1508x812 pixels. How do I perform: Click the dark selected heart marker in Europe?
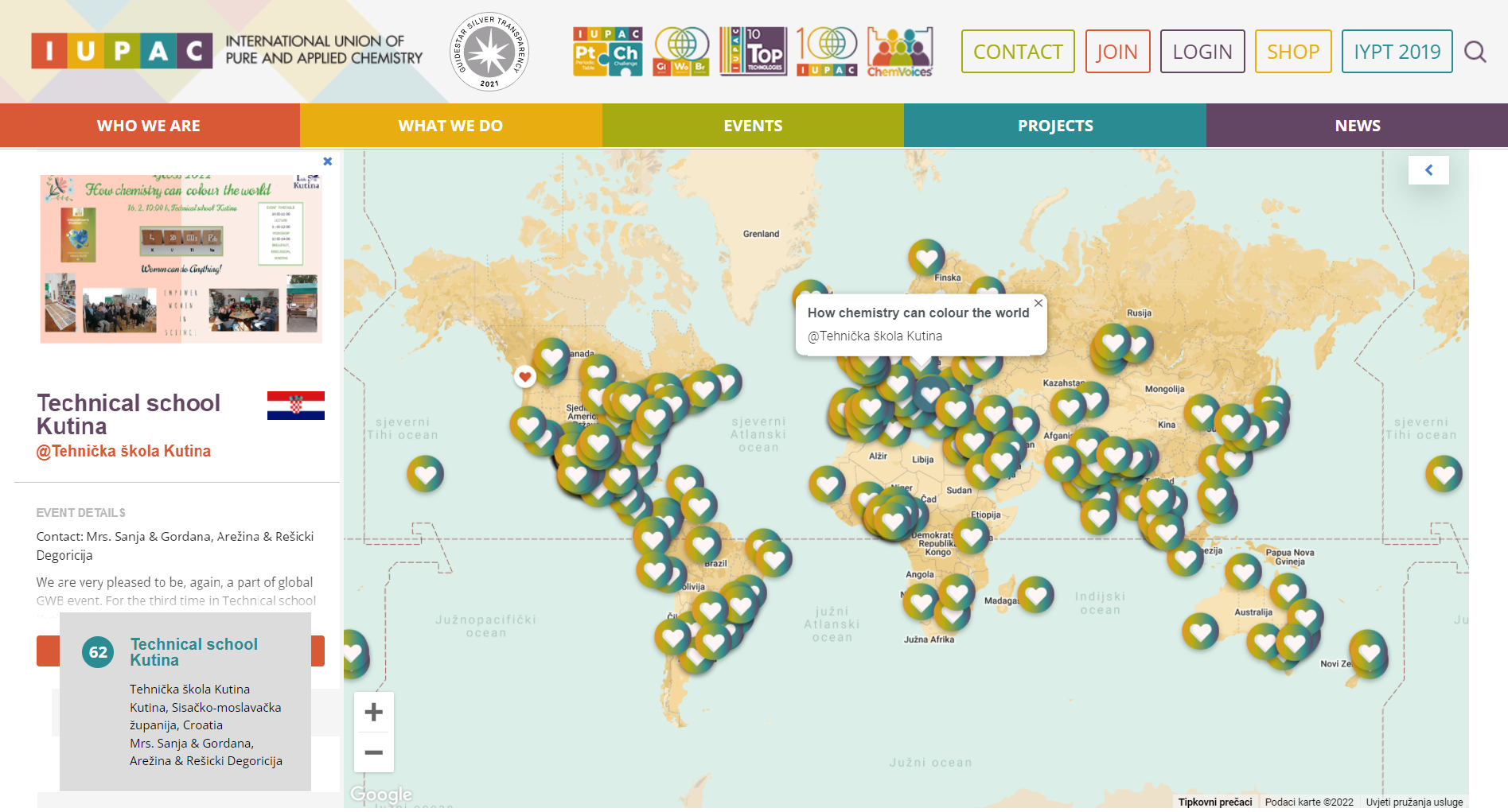point(930,393)
